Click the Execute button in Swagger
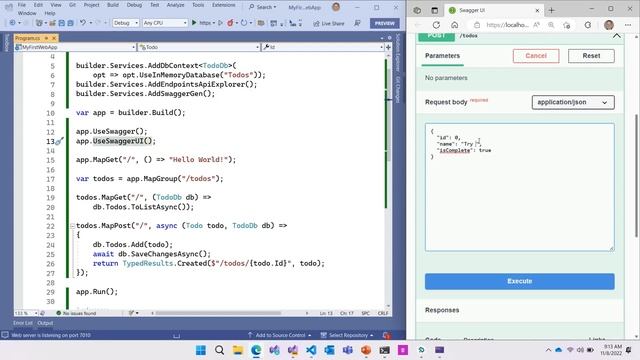640x360 pixels. [519, 281]
